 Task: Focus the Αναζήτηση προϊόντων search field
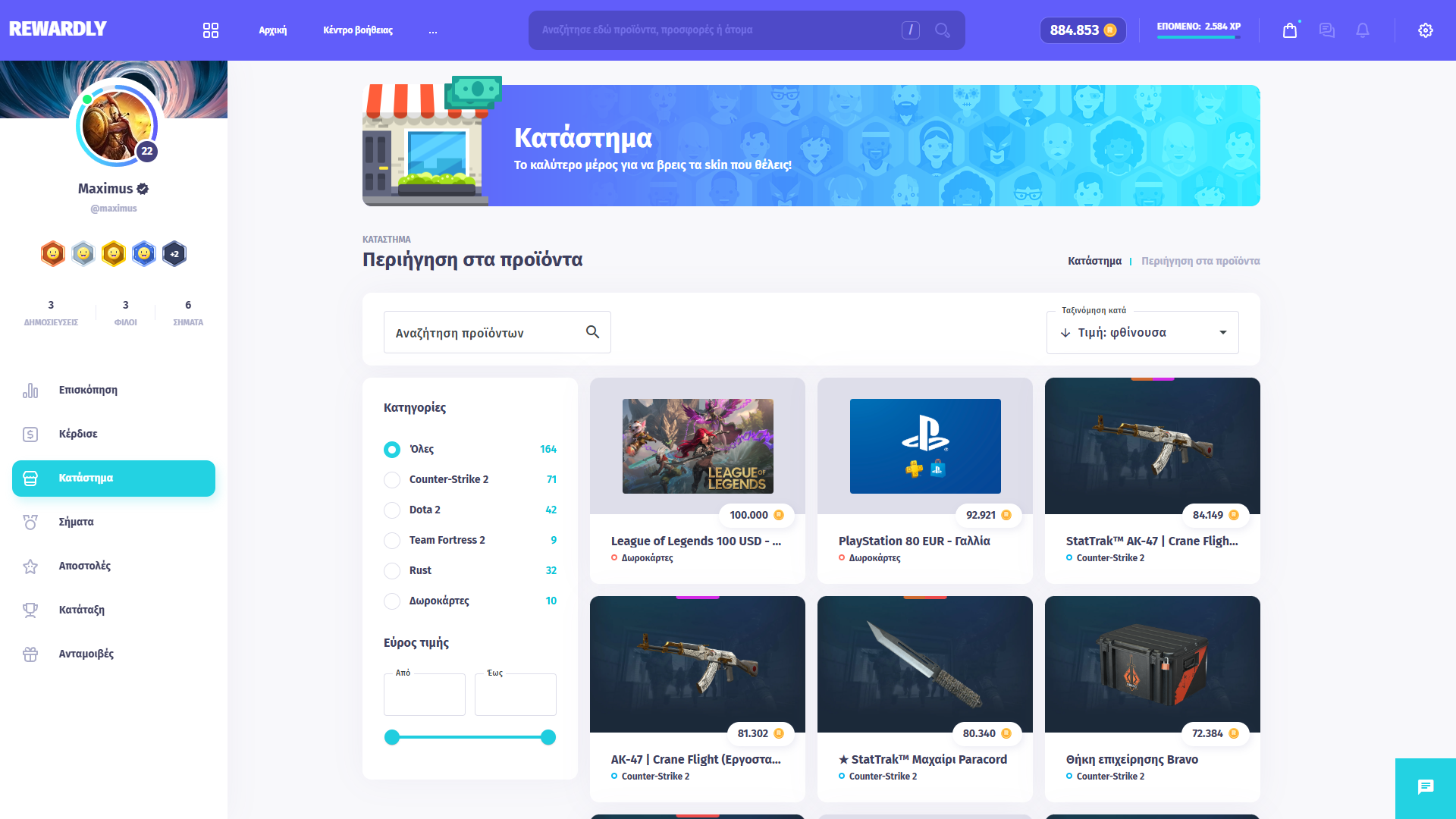pos(497,332)
